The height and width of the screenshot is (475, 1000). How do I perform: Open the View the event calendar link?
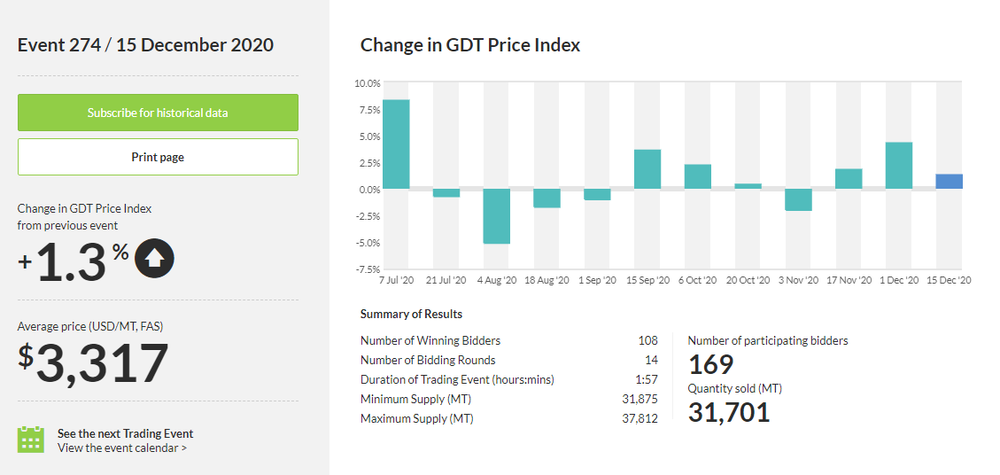coord(122,448)
